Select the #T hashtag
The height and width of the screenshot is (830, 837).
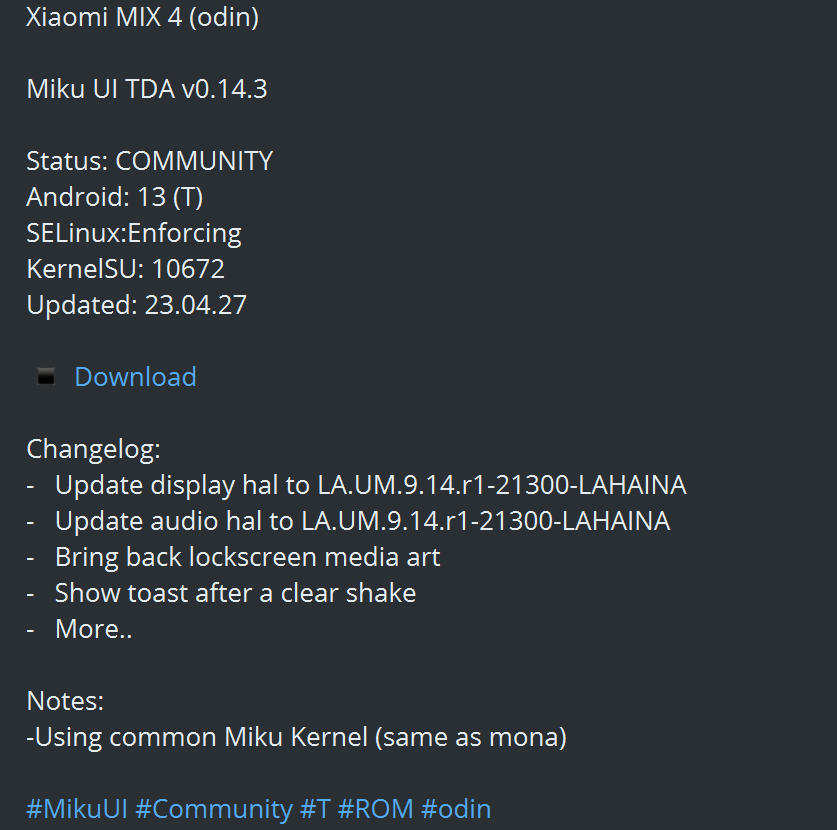pyautogui.click(x=315, y=809)
